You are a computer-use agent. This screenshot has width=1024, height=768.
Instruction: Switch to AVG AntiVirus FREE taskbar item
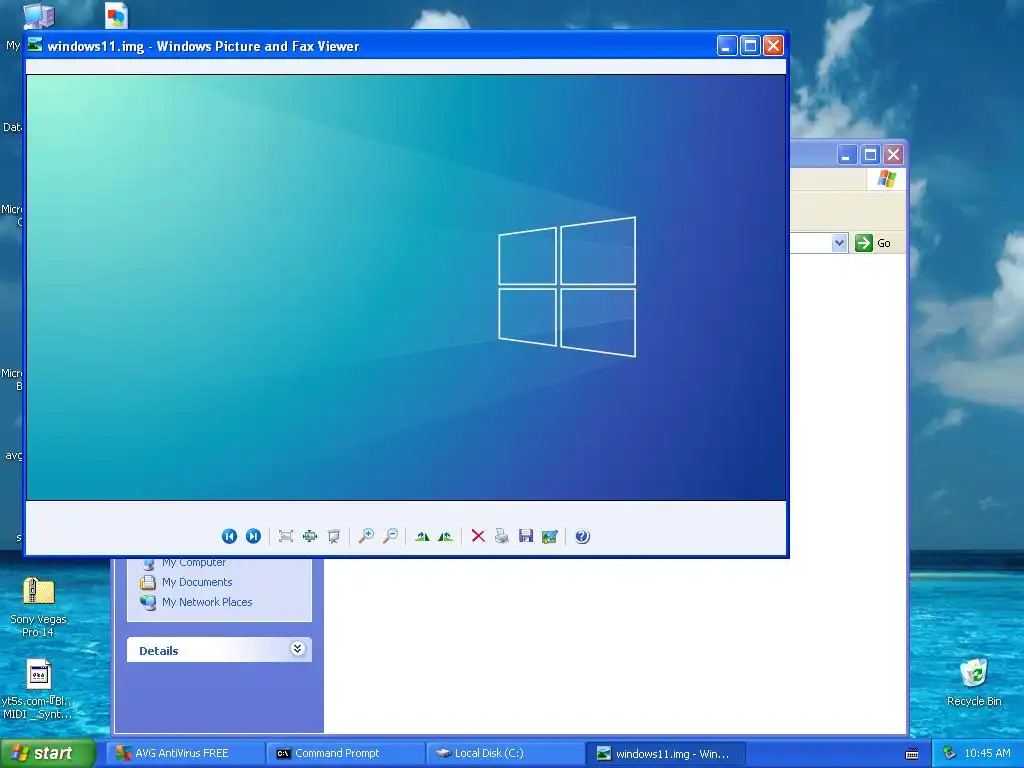coord(186,754)
